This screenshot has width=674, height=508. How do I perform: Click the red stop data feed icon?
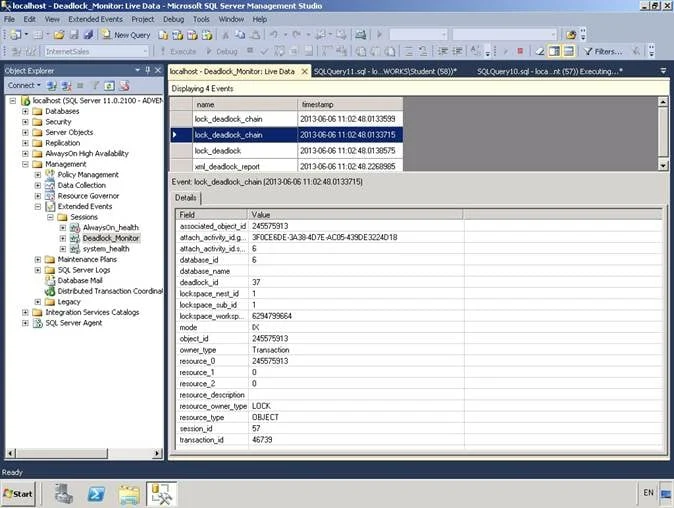520,52
